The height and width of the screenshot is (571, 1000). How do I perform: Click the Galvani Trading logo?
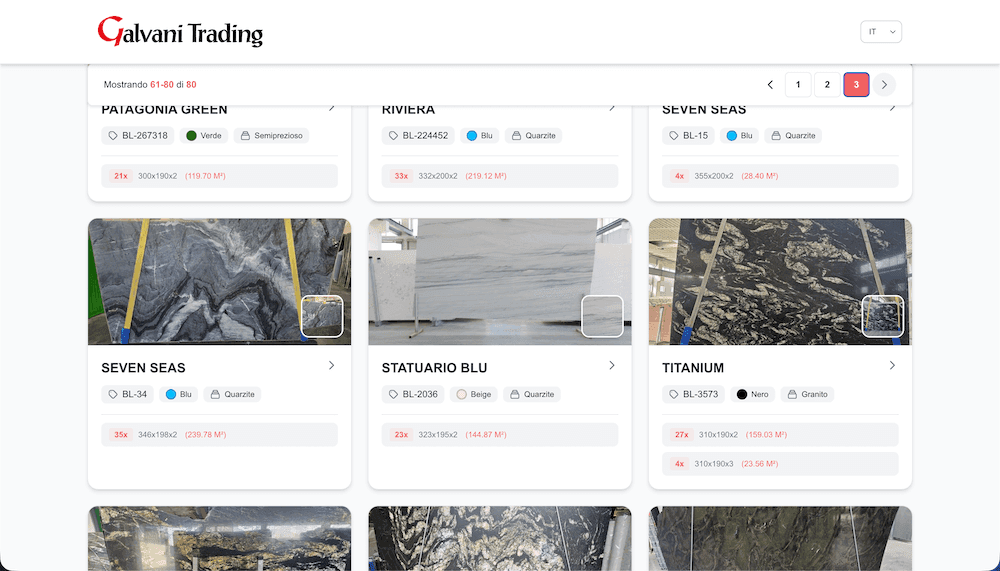(x=180, y=31)
